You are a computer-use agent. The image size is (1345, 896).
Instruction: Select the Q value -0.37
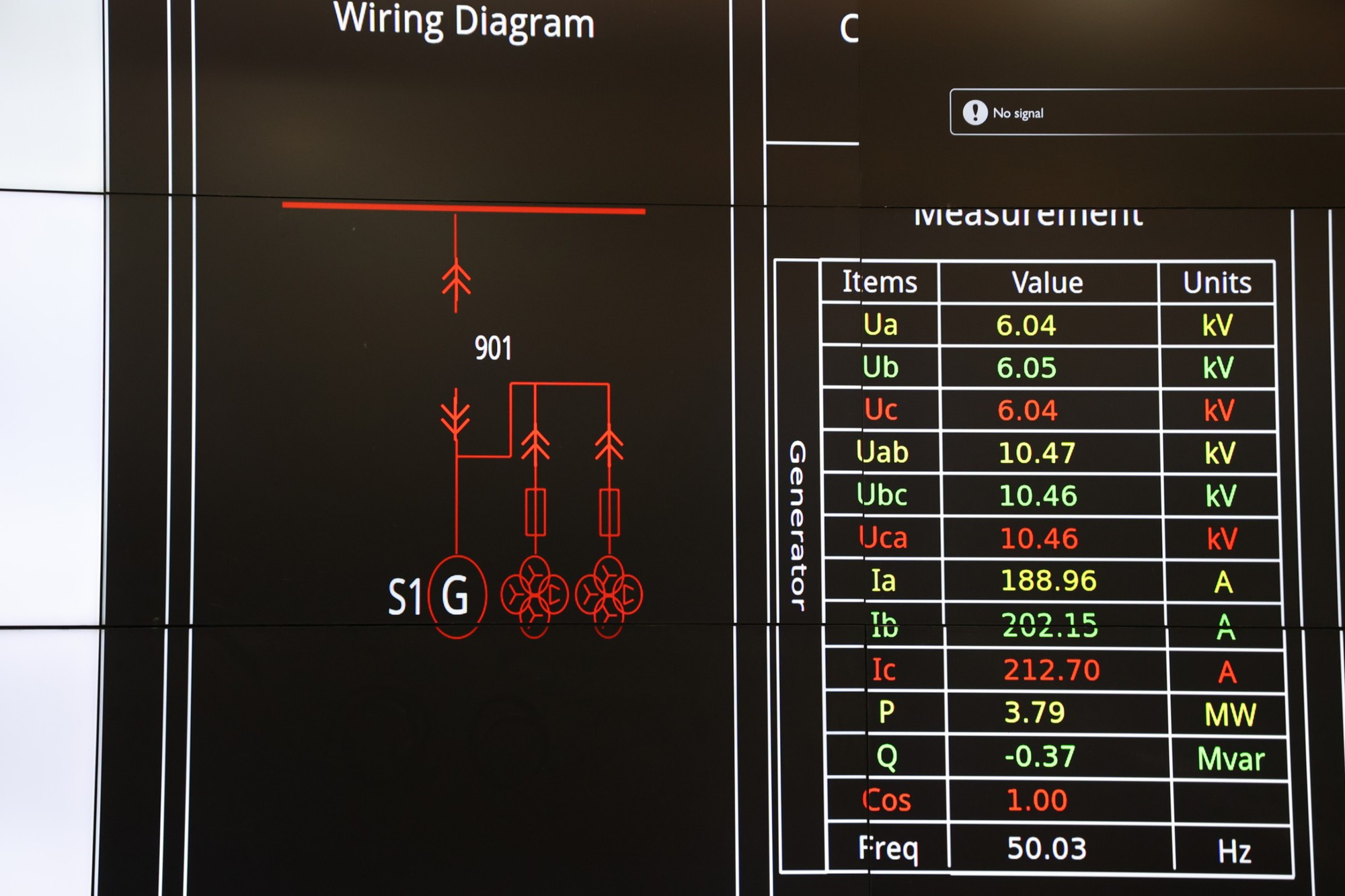point(1040,757)
